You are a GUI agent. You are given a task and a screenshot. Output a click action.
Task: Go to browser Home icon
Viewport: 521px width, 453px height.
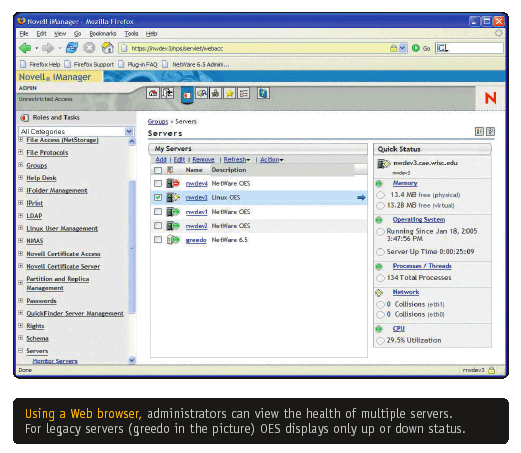pos(107,48)
